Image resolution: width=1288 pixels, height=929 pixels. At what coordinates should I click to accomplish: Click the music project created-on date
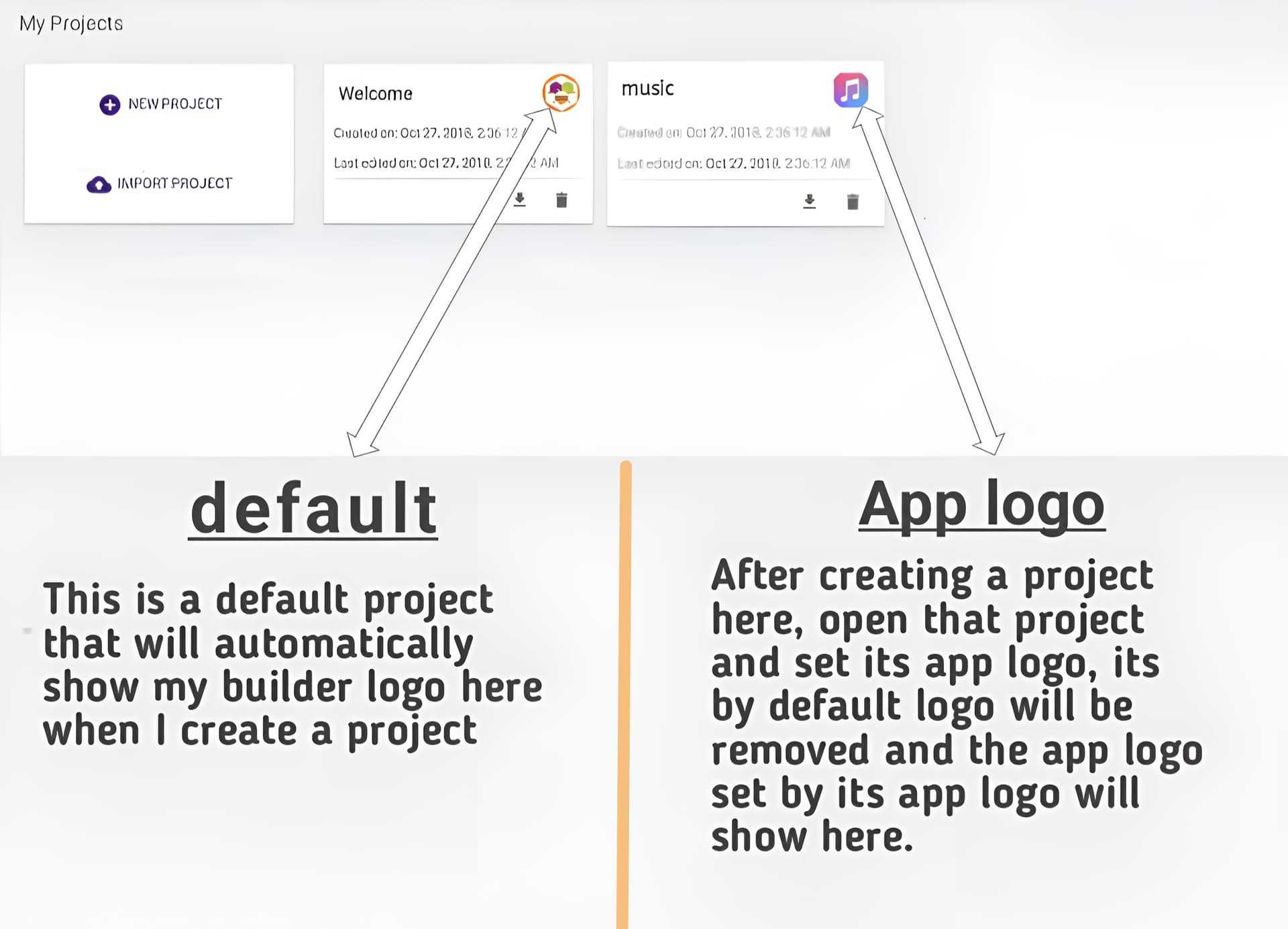724,132
